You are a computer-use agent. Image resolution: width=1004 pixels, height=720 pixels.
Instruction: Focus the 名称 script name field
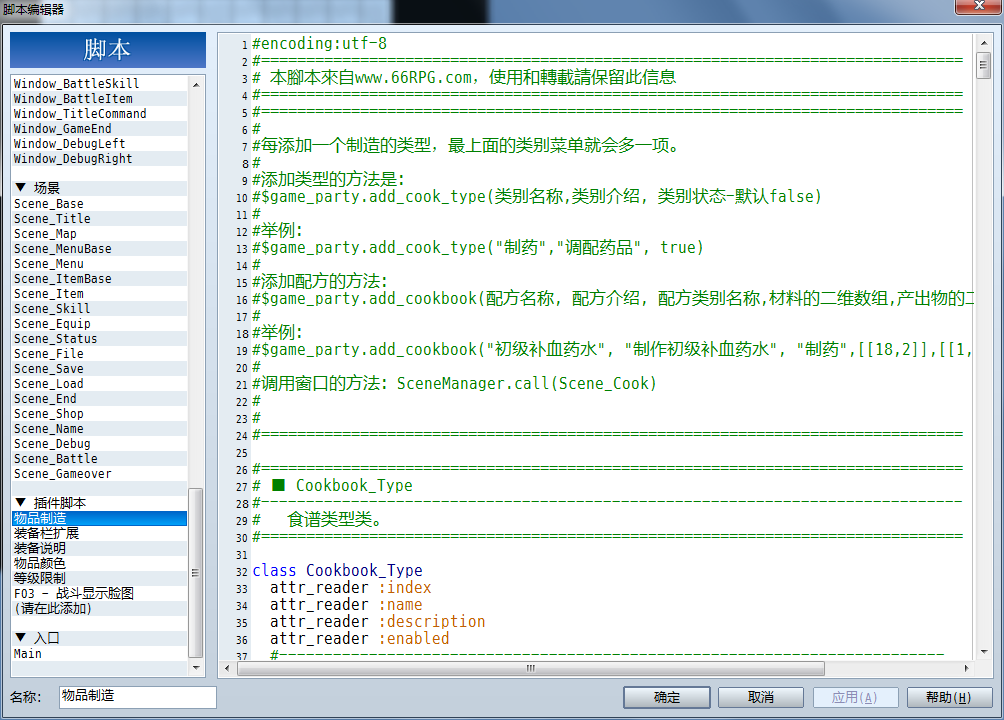tap(138, 697)
